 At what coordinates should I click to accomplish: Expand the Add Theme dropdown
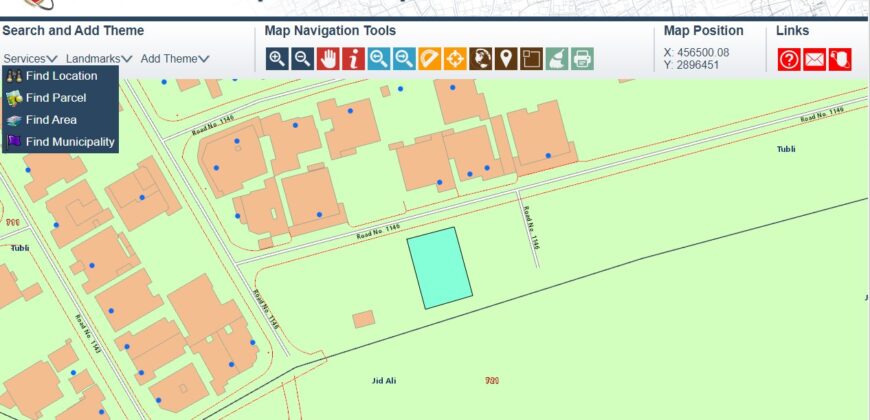point(175,58)
